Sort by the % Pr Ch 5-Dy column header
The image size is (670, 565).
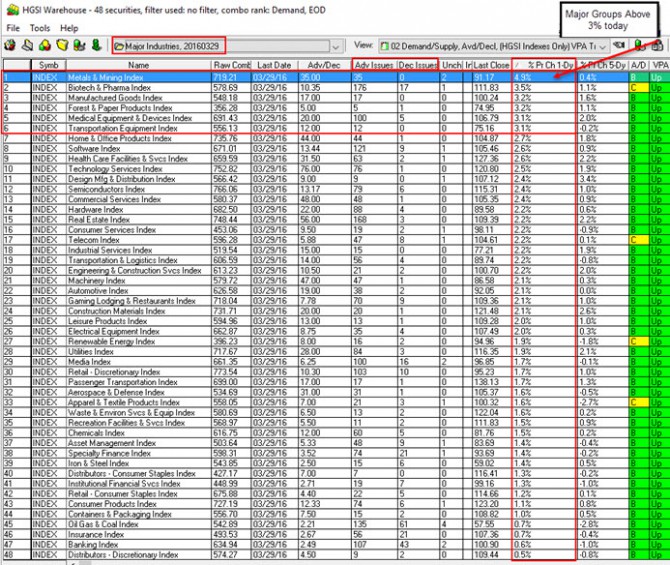click(x=603, y=65)
